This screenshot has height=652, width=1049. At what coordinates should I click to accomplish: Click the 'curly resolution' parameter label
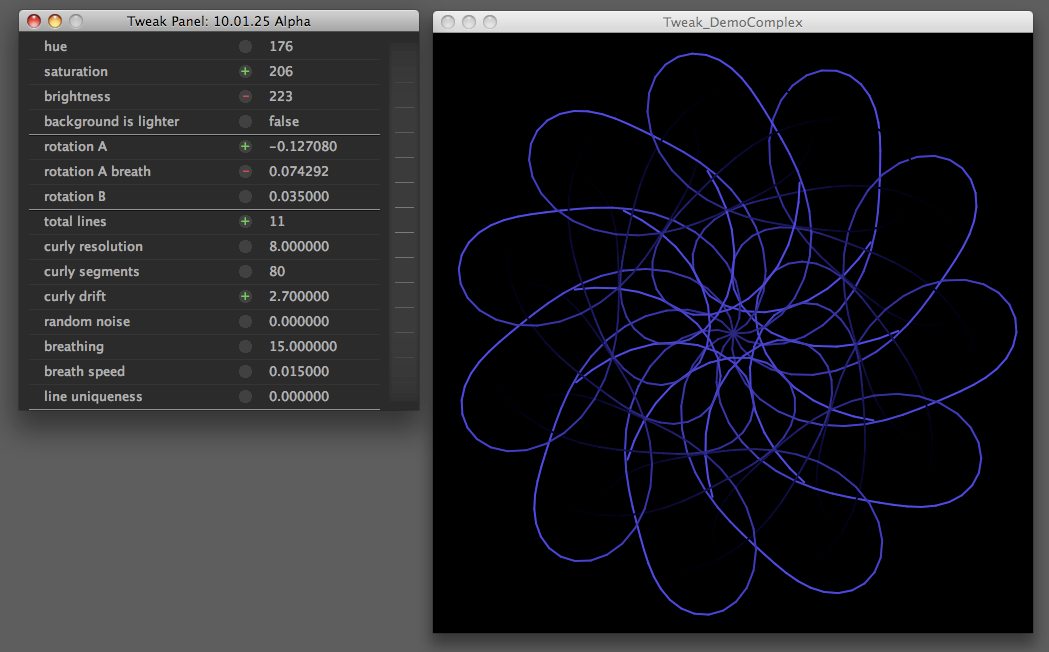(93, 247)
